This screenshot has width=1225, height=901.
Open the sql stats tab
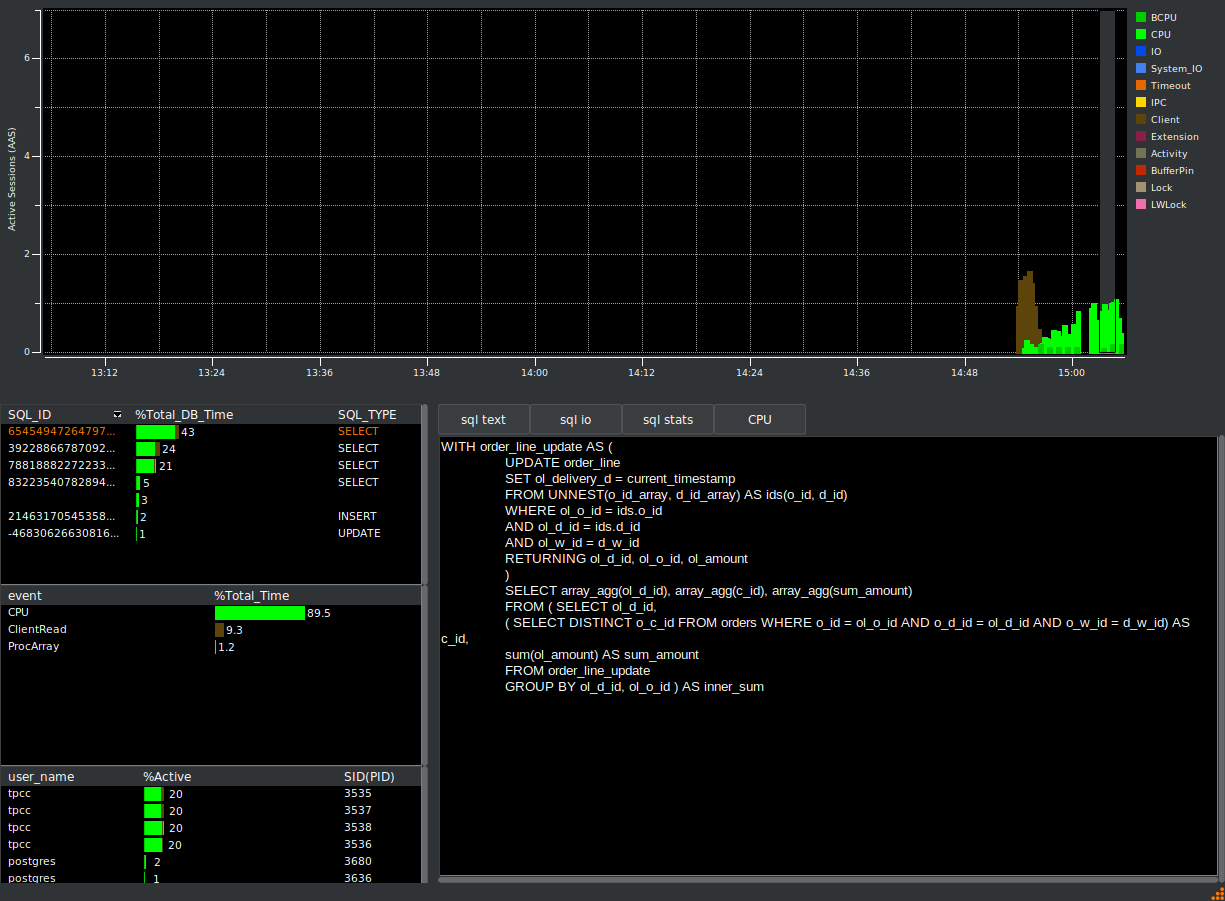tap(667, 420)
